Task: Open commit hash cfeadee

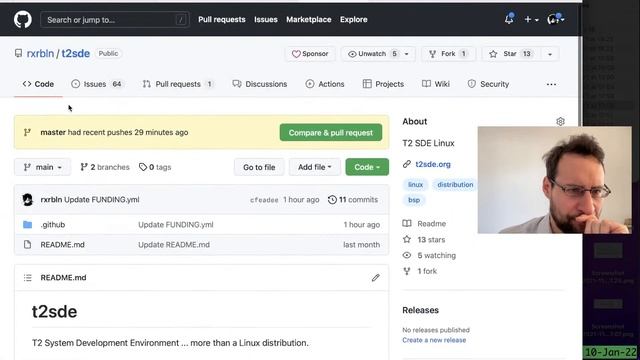Action: [x=264, y=200]
